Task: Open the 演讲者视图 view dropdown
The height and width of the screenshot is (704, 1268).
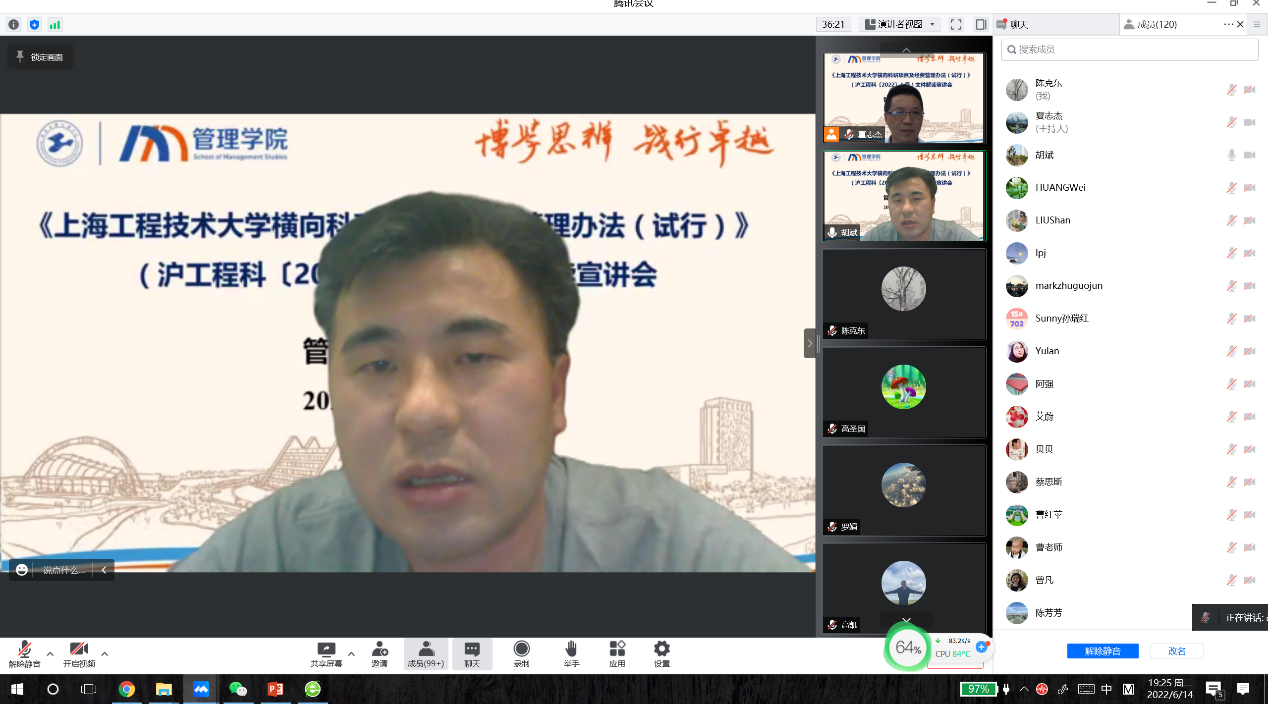Action: [900, 24]
